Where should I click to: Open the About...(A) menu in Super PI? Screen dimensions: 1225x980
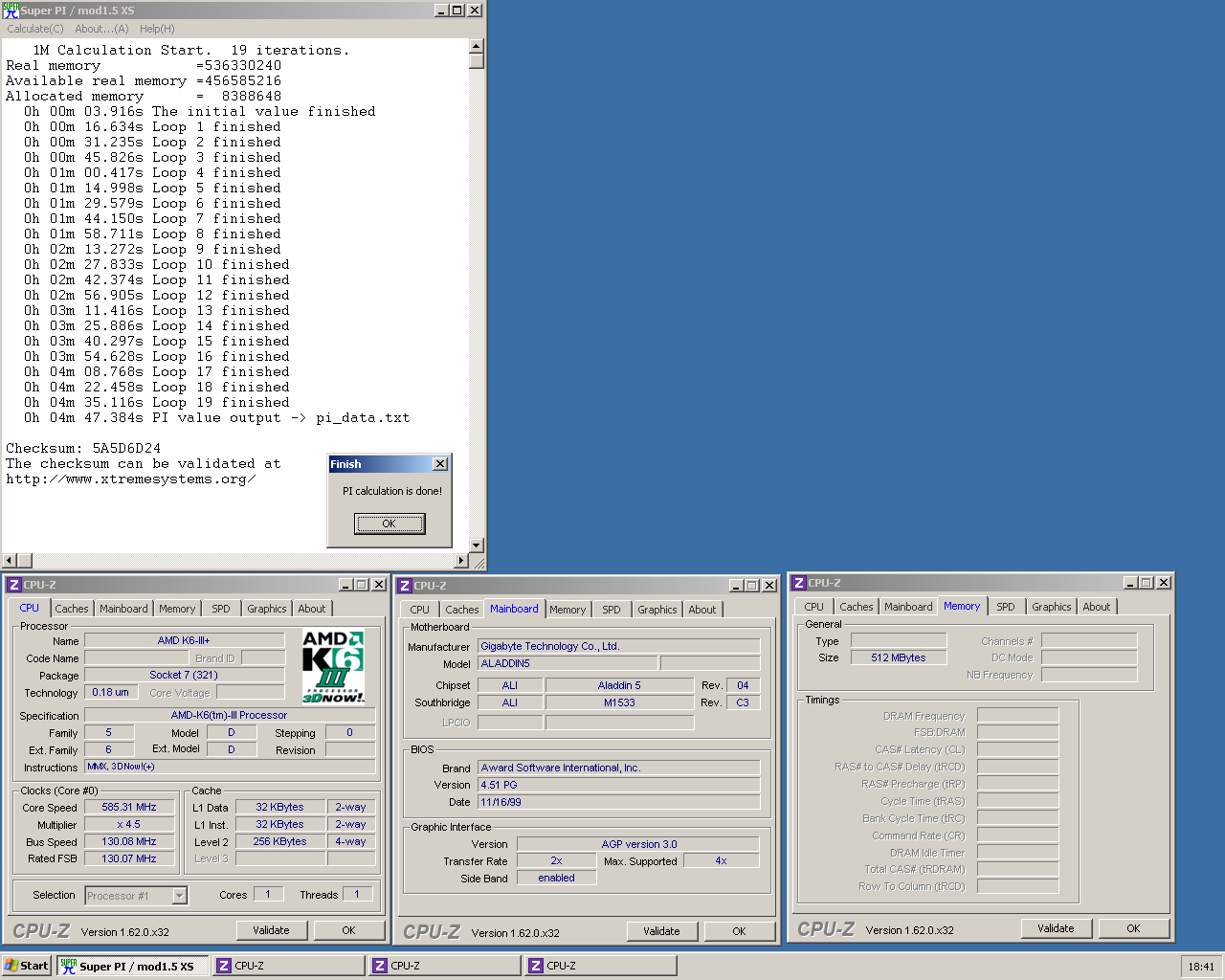point(101,29)
